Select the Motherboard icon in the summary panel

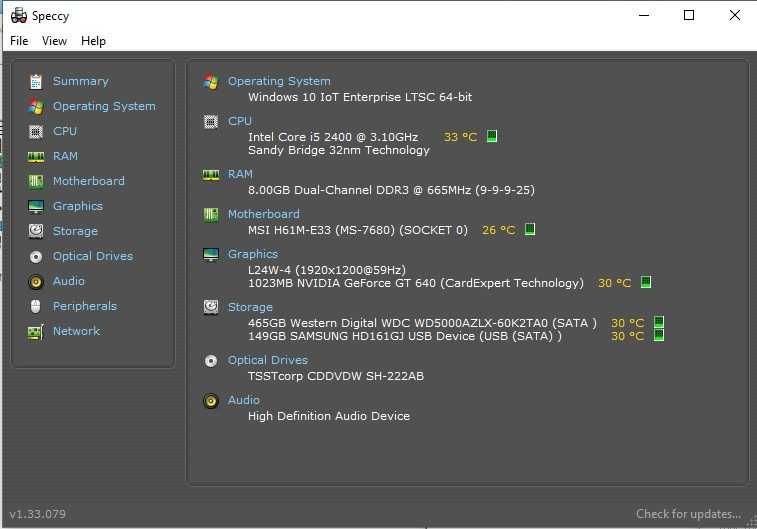[211, 215]
